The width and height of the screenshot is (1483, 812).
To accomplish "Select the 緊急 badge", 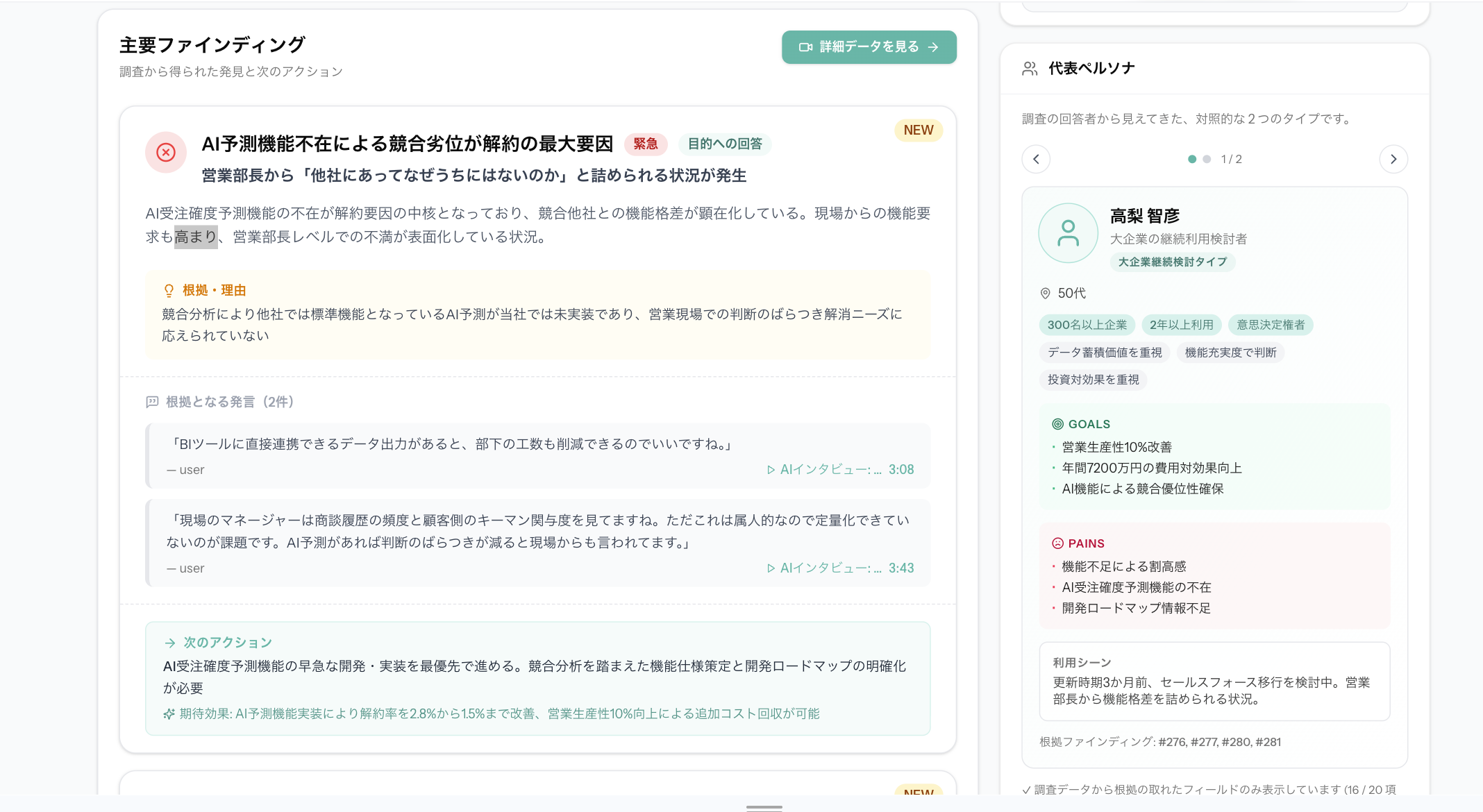I will pos(646,144).
